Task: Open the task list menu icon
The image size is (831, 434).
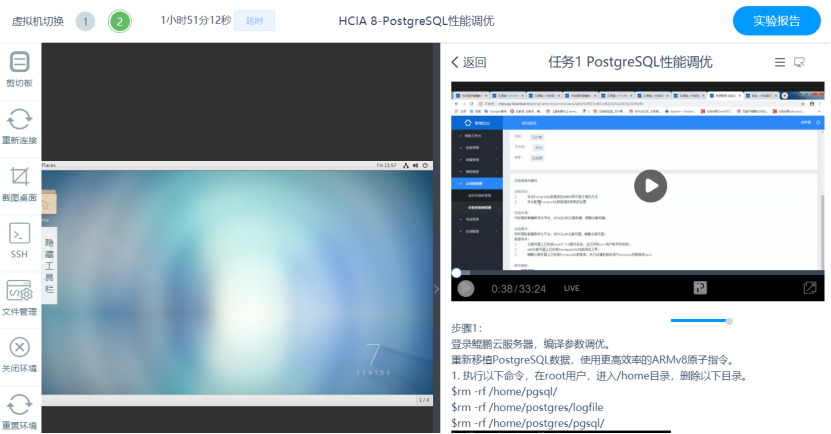Action: (780, 62)
